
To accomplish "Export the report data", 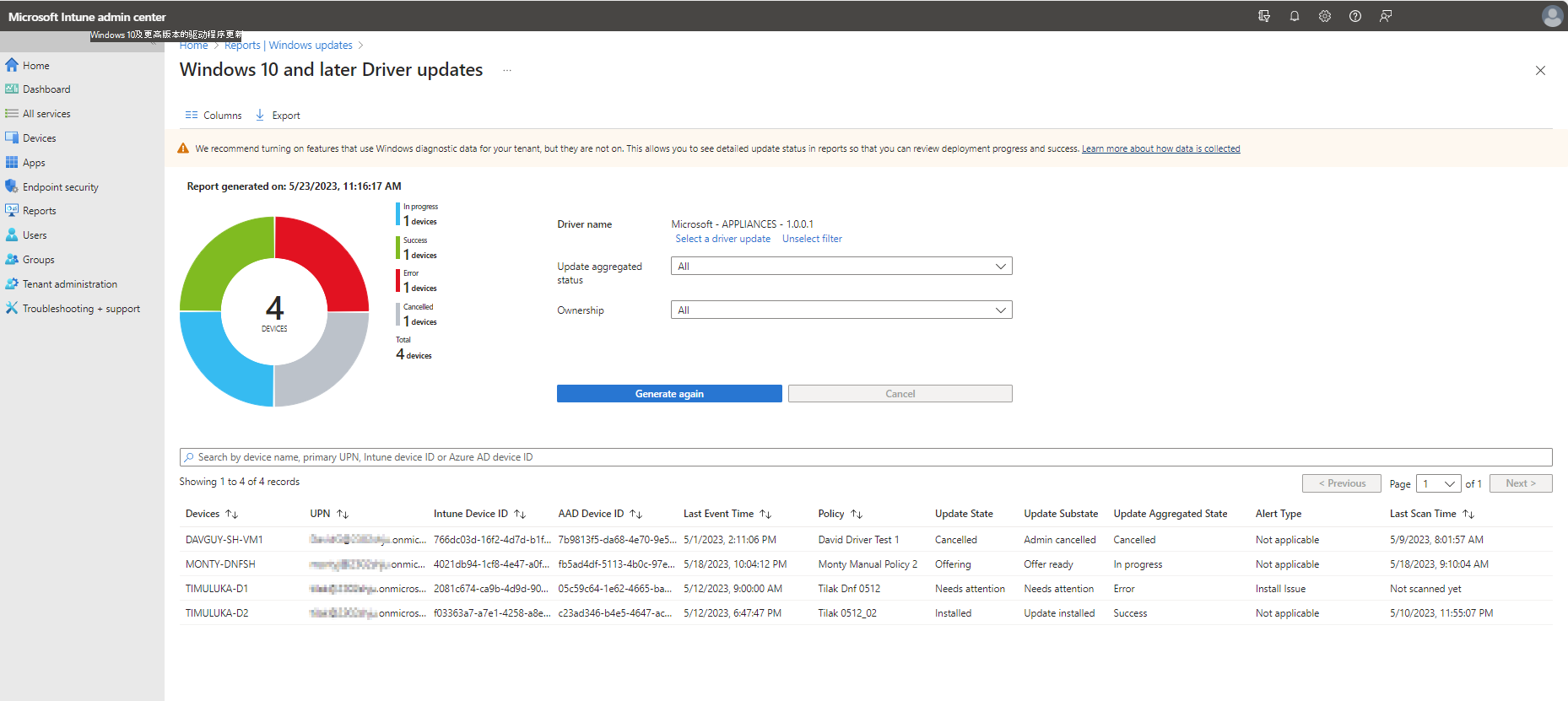I will pyautogui.click(x=278, y=116).
